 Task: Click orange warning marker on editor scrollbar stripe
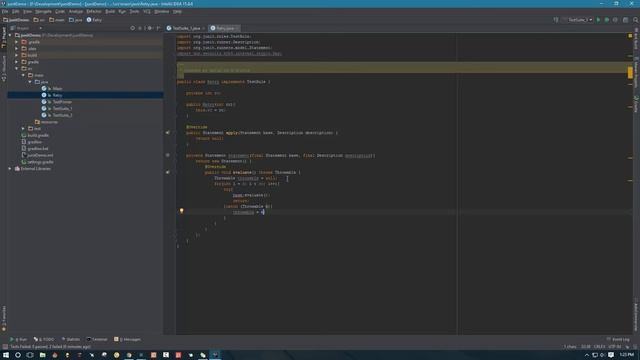(x=630, y=73)
